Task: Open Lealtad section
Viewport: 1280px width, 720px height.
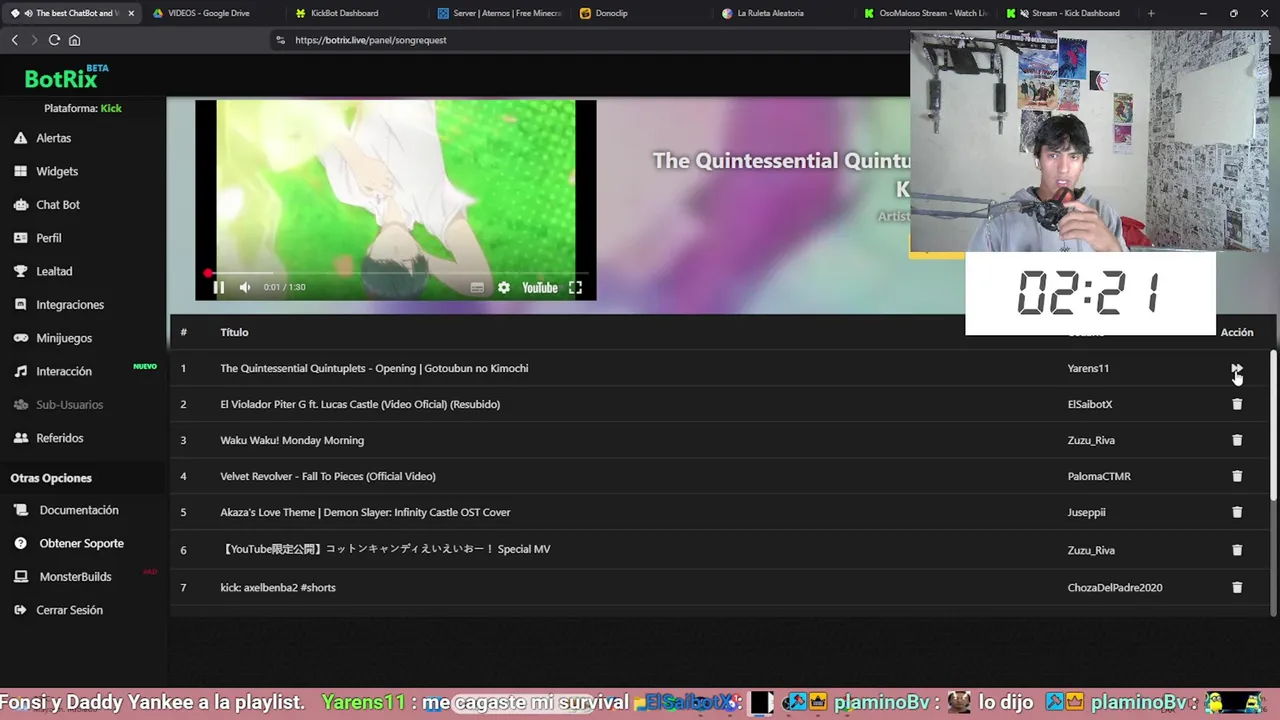Action: (54, 271)
